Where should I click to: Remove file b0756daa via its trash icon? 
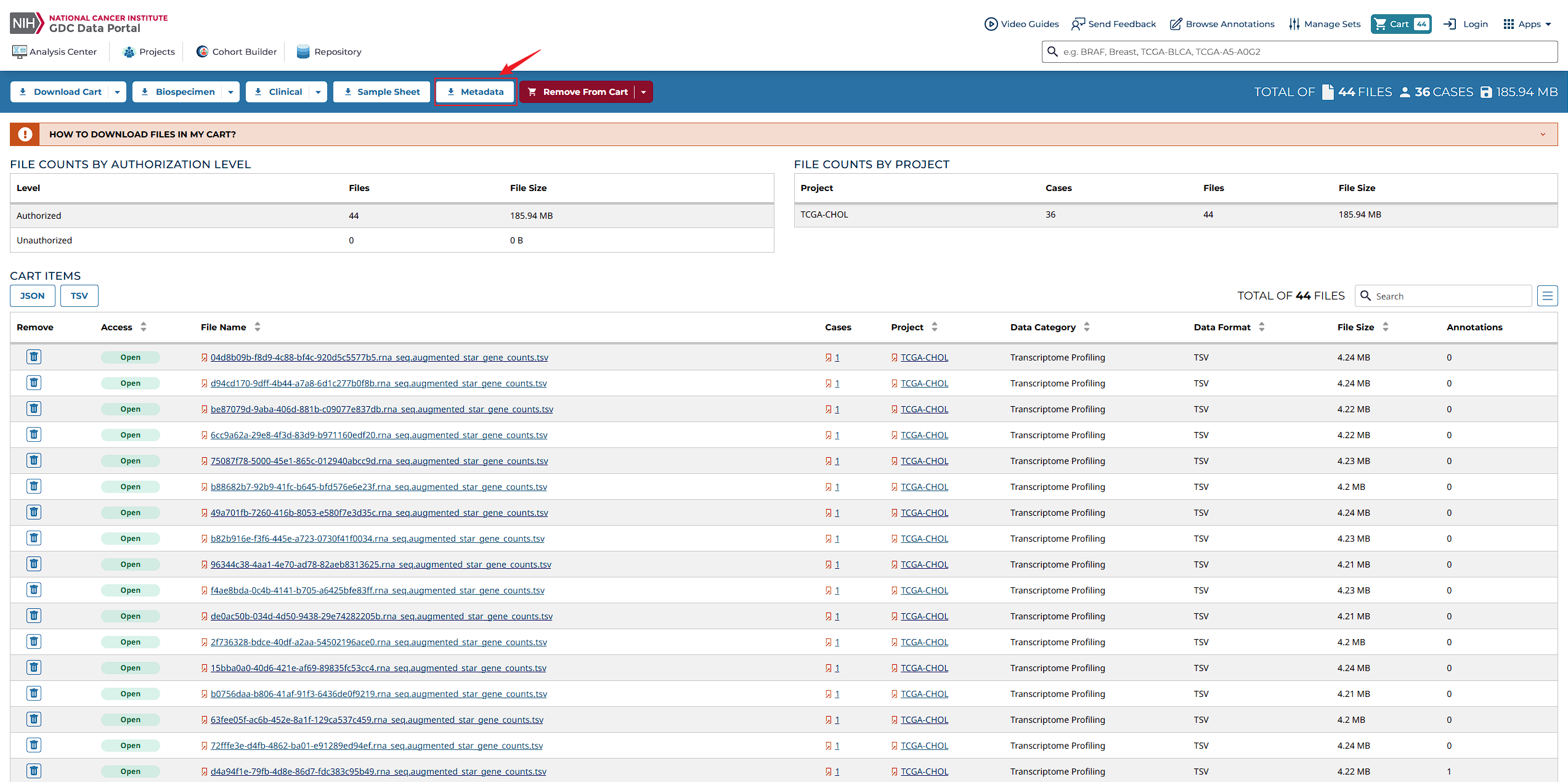pyautogui.click(x=34, y=693)
